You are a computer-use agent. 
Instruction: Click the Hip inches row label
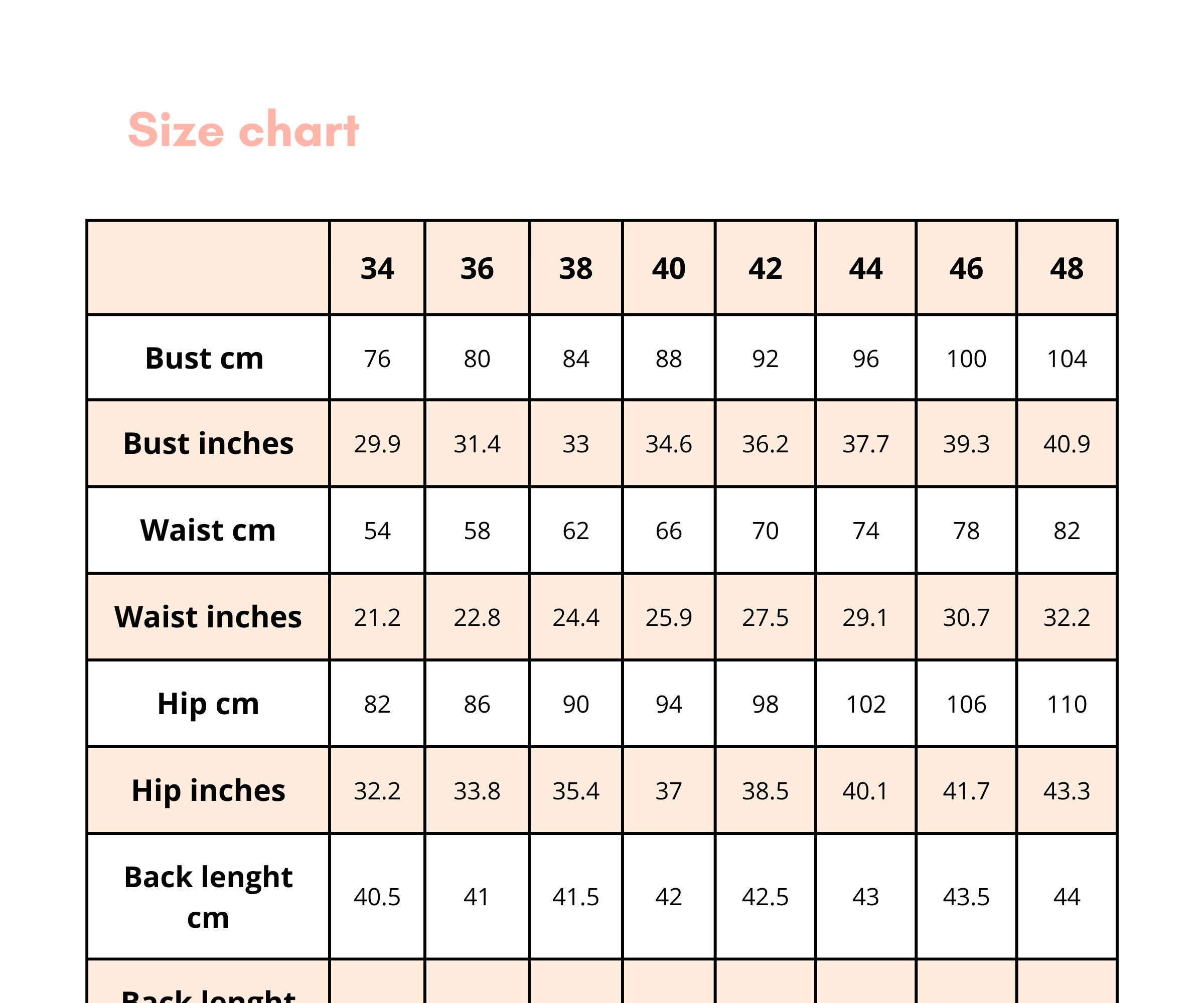click(x=208, y=790)
